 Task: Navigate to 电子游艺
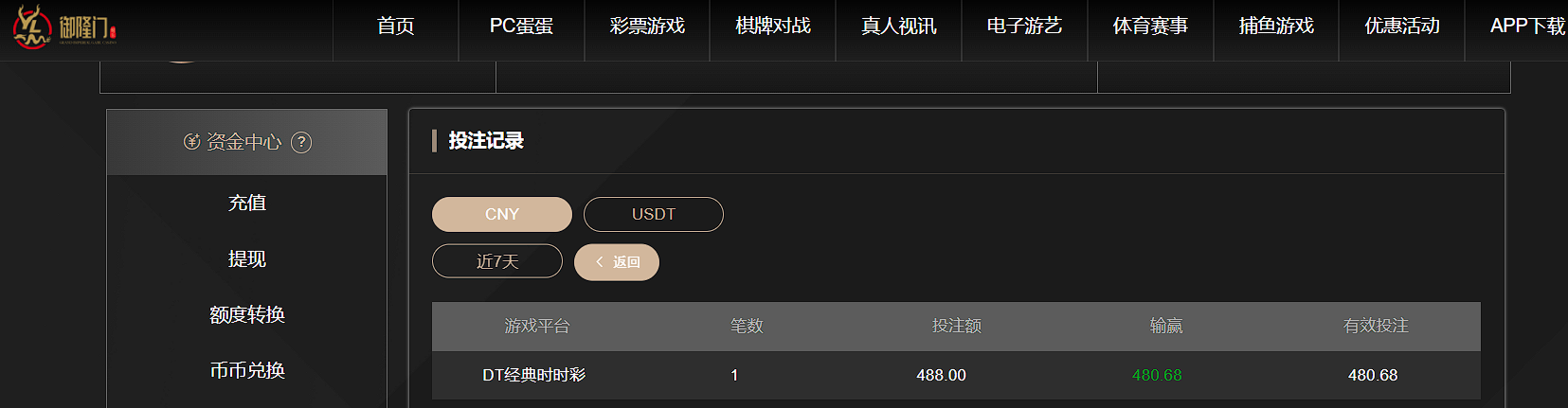click(1024, 27)
